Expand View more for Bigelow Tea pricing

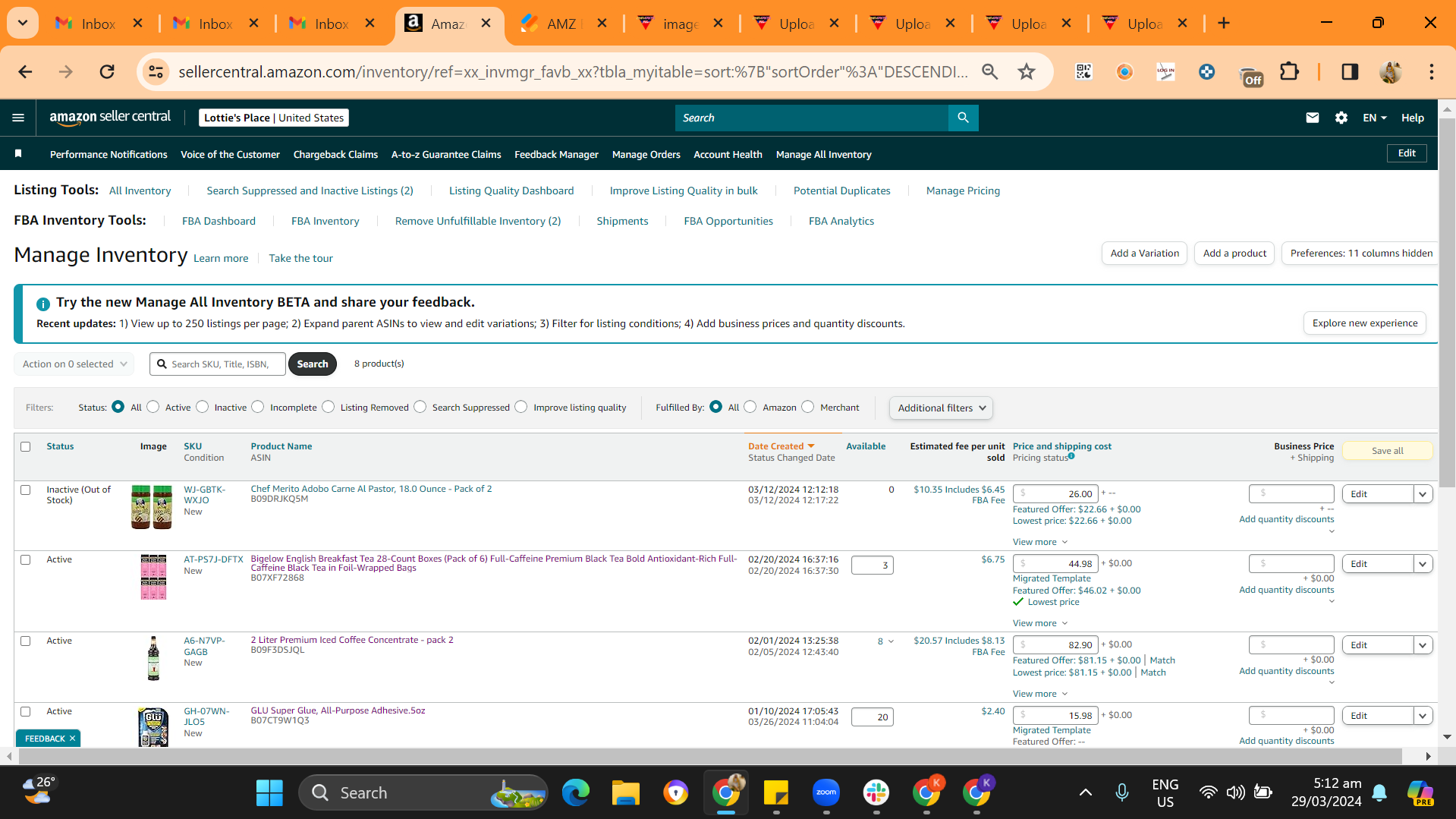click(1040, 623)
